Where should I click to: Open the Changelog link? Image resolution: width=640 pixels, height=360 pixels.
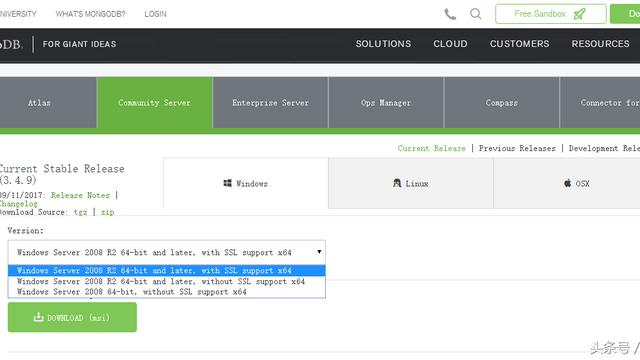tap(19, 203)
